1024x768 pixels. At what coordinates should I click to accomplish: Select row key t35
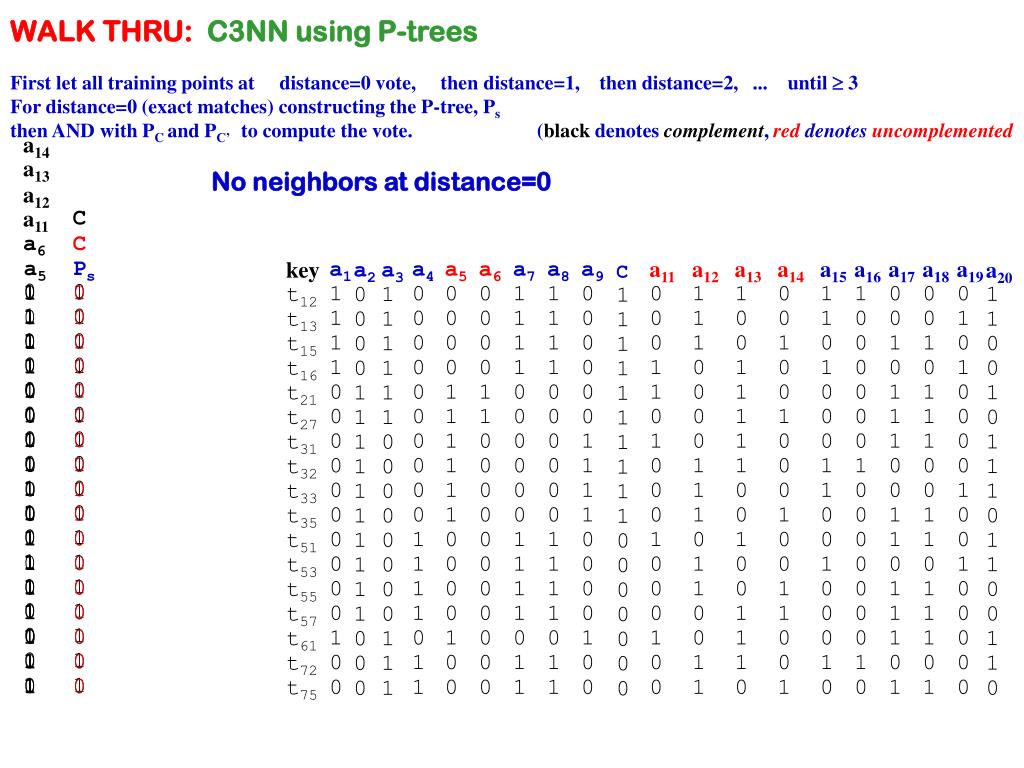coord(301,517)
